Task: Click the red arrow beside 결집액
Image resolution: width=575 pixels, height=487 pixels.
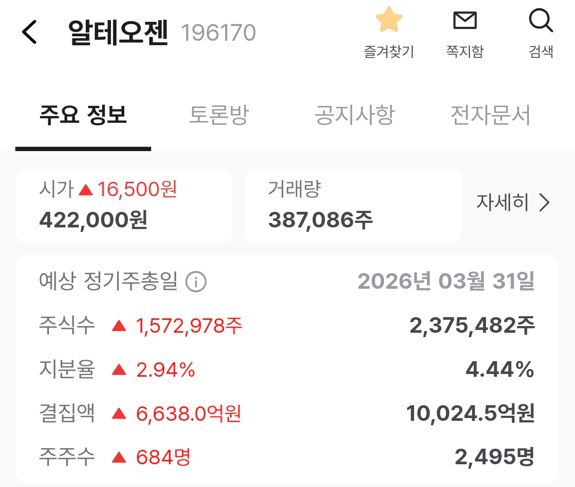Action: (x=119, y=414)
